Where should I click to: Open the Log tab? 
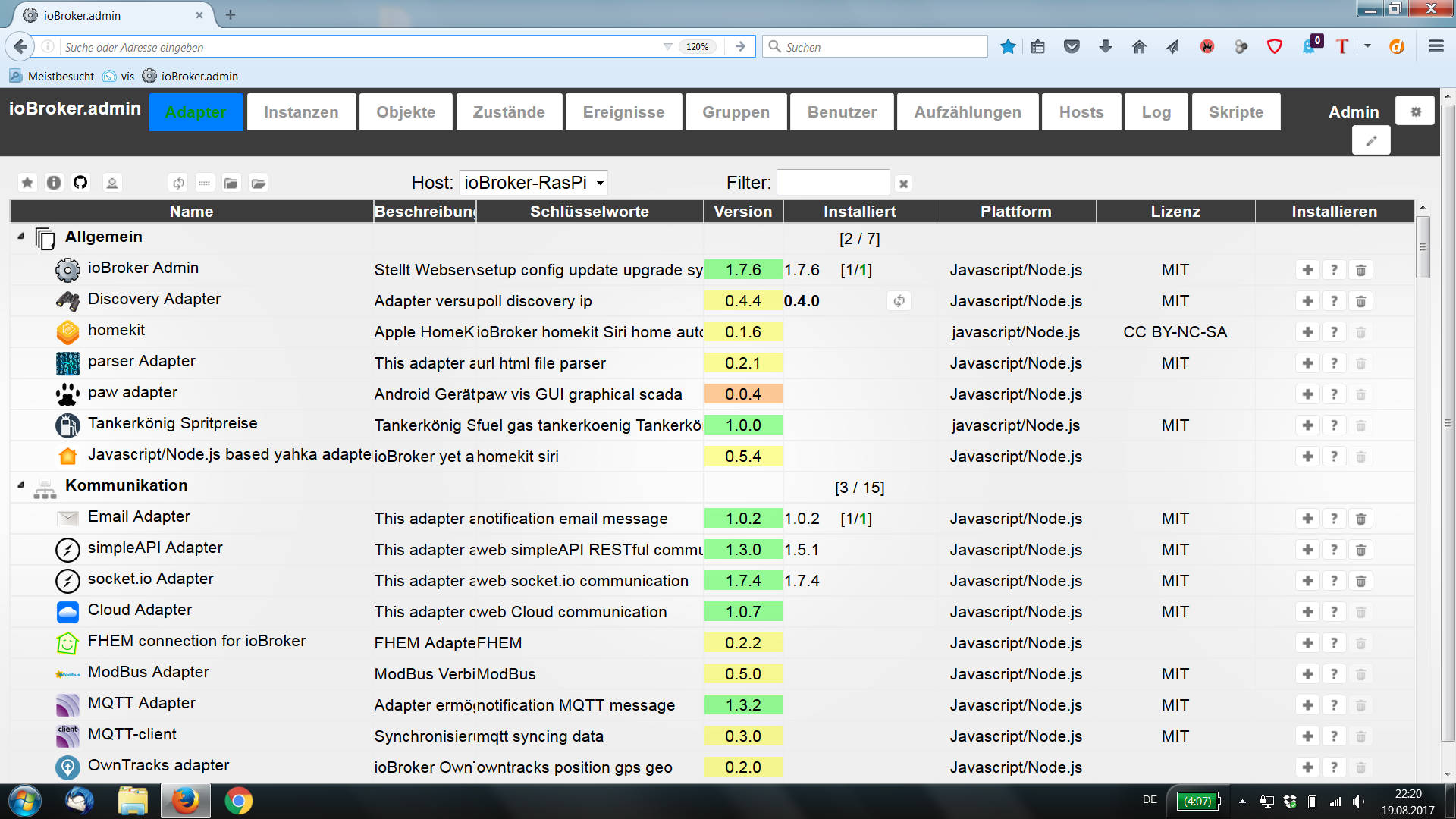pos(1156,112)
